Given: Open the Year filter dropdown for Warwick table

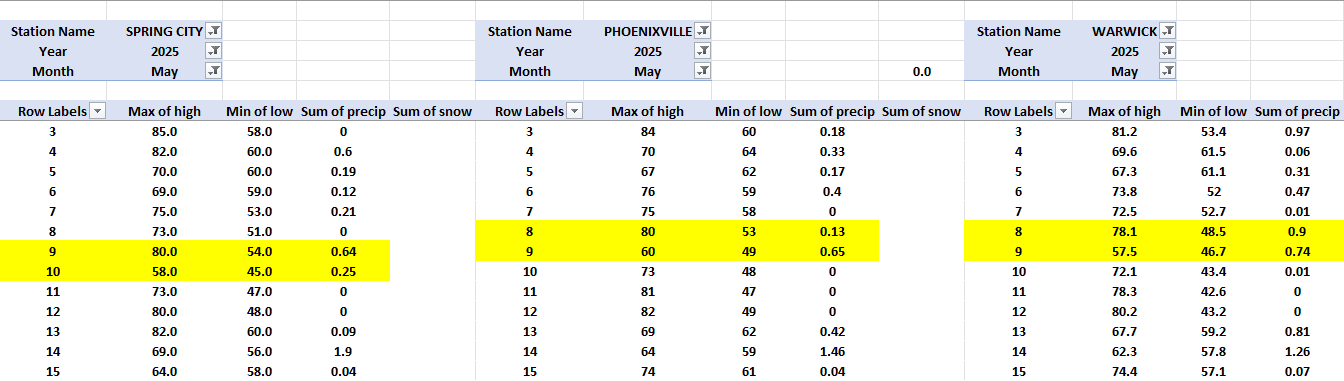Looking at the screenshot, I should click(1168, 51).
